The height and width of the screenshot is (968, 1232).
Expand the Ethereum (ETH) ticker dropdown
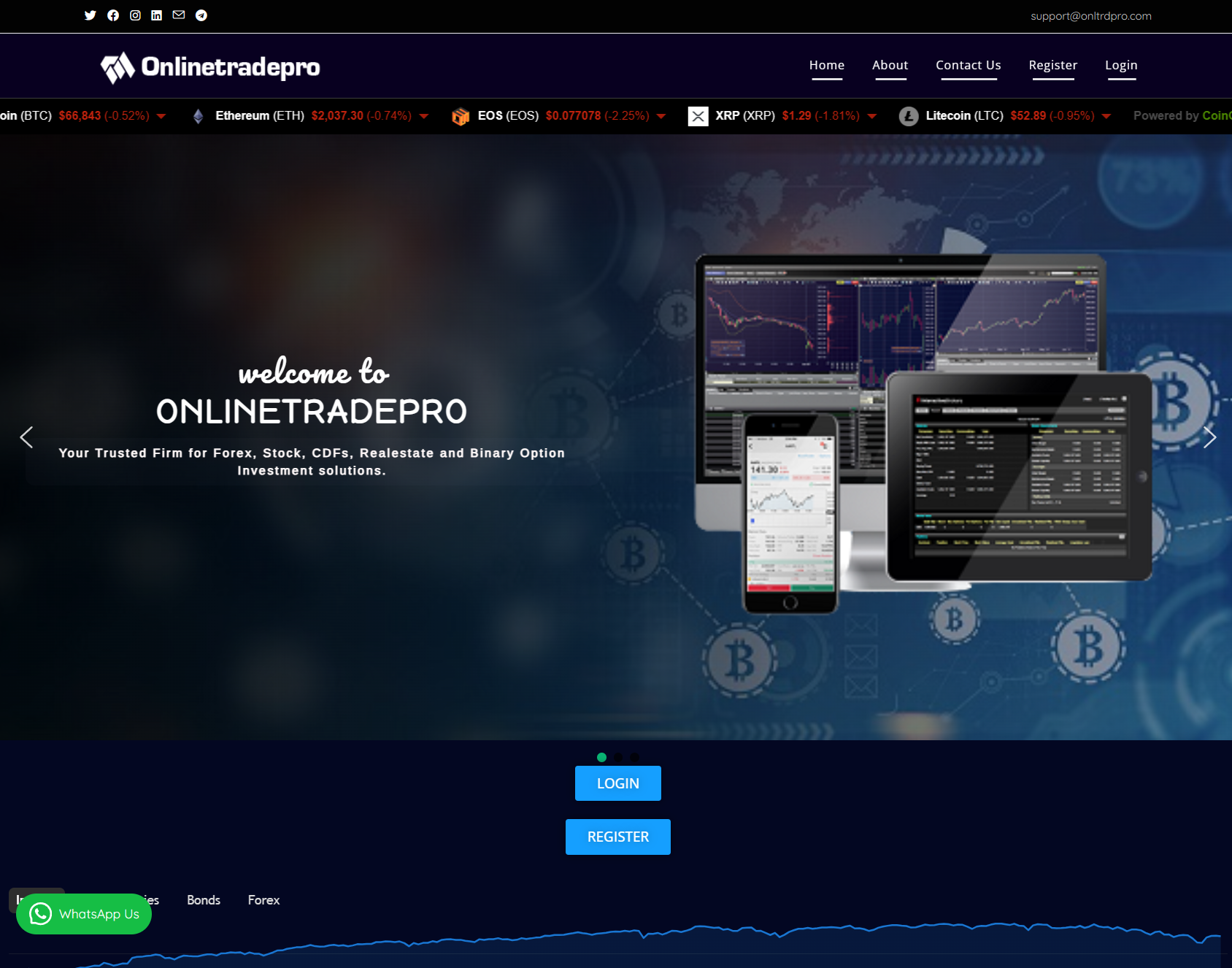pos(424,115)
